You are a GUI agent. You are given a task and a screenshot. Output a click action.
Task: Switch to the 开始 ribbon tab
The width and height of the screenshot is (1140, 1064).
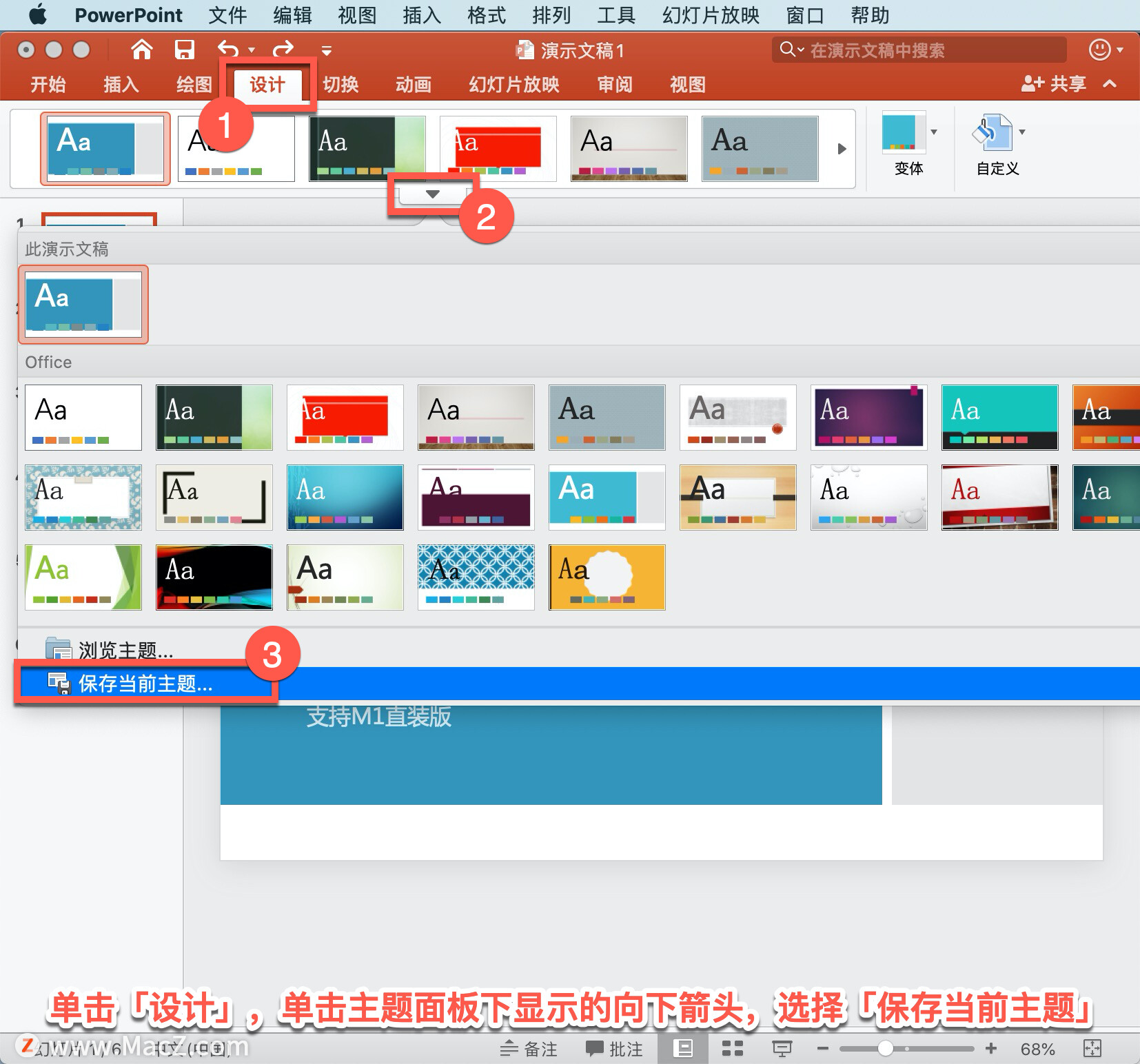tap(48, 84)
